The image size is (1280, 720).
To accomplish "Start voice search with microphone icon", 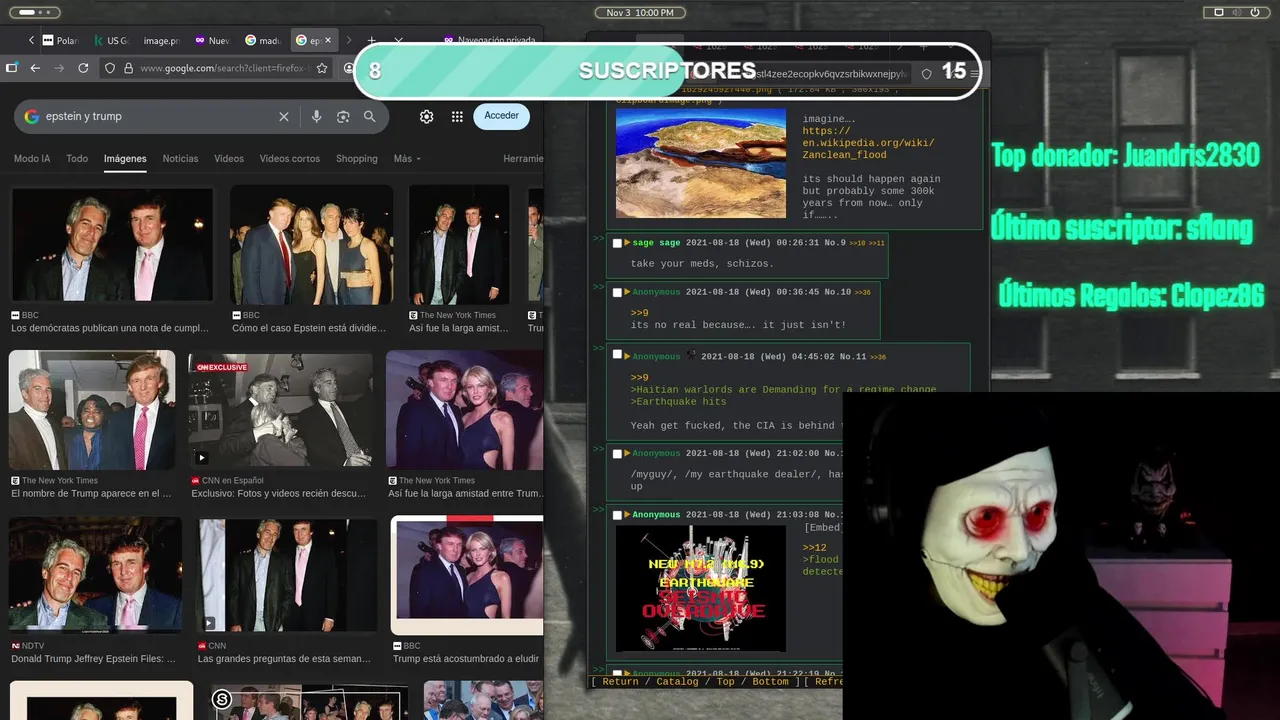I will click(316, 116).
